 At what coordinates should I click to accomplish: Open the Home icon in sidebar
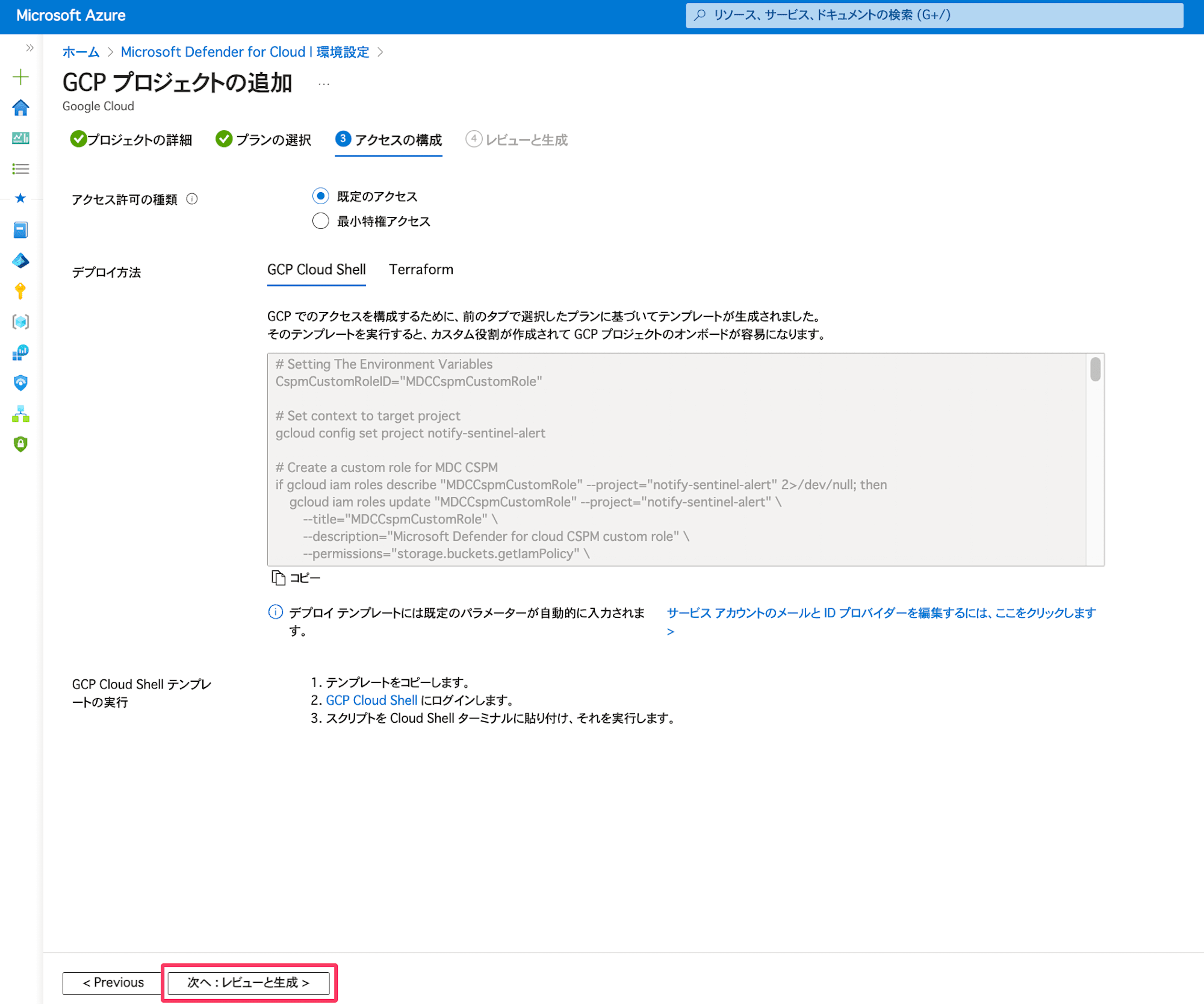(x=20, y=108)
